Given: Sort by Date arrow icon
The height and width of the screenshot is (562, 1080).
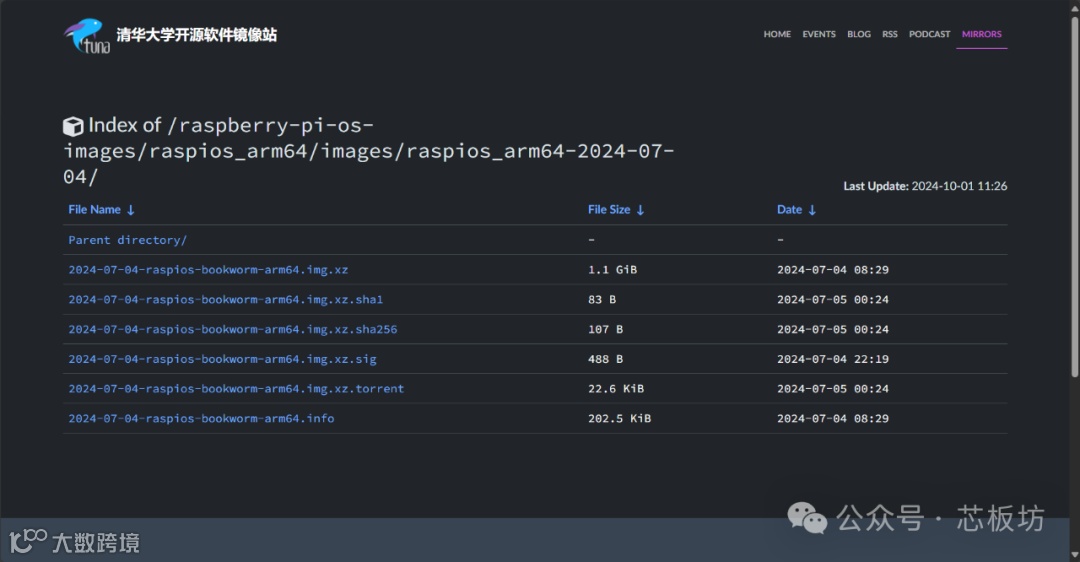Looking at the screenshot, I should click(x=812, y=210).
